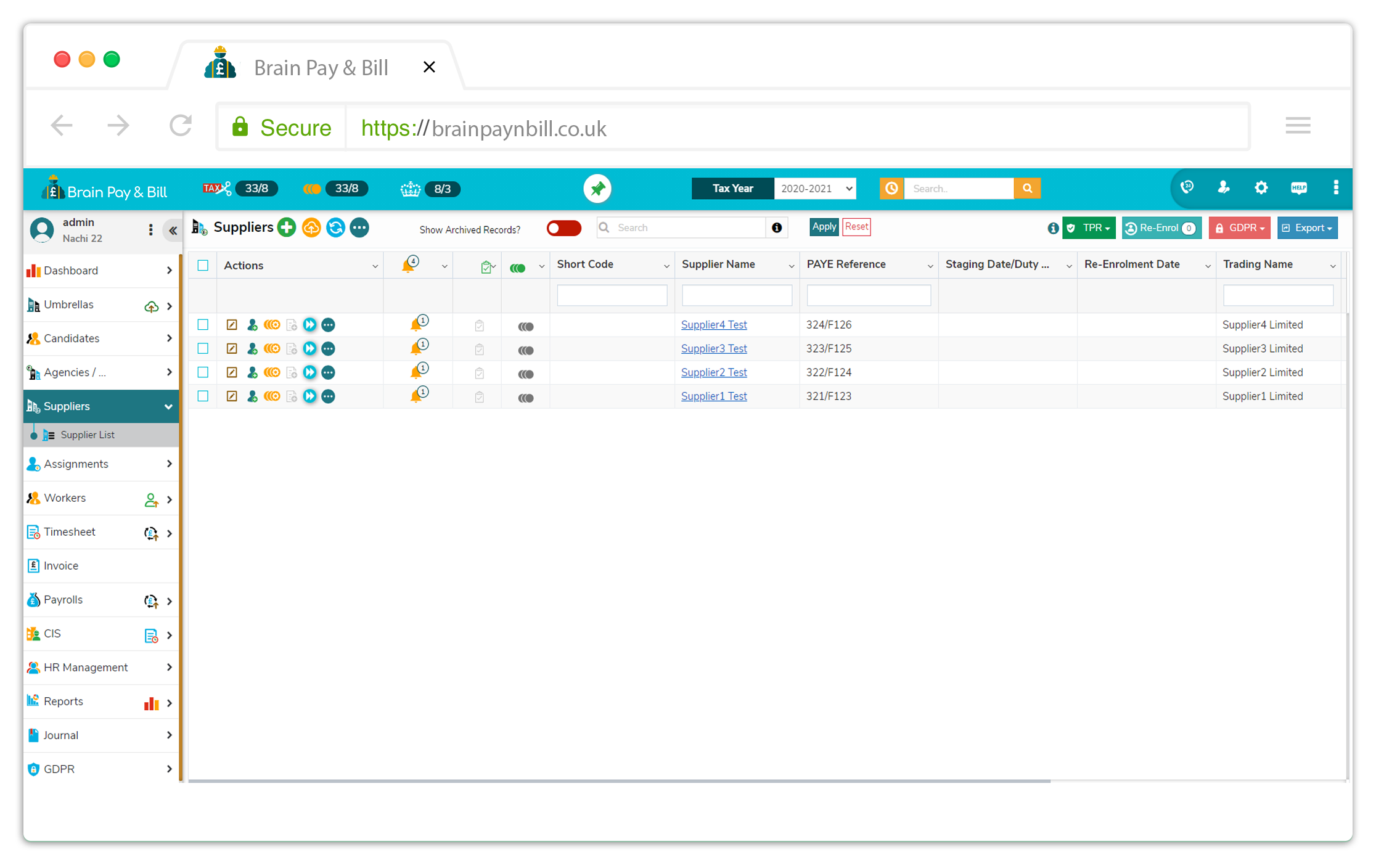Image resolution: width=1376 pixels, height=868 pixels.
Task: Open the GDPR dropdown button
Action: [x=1239, y=228]
